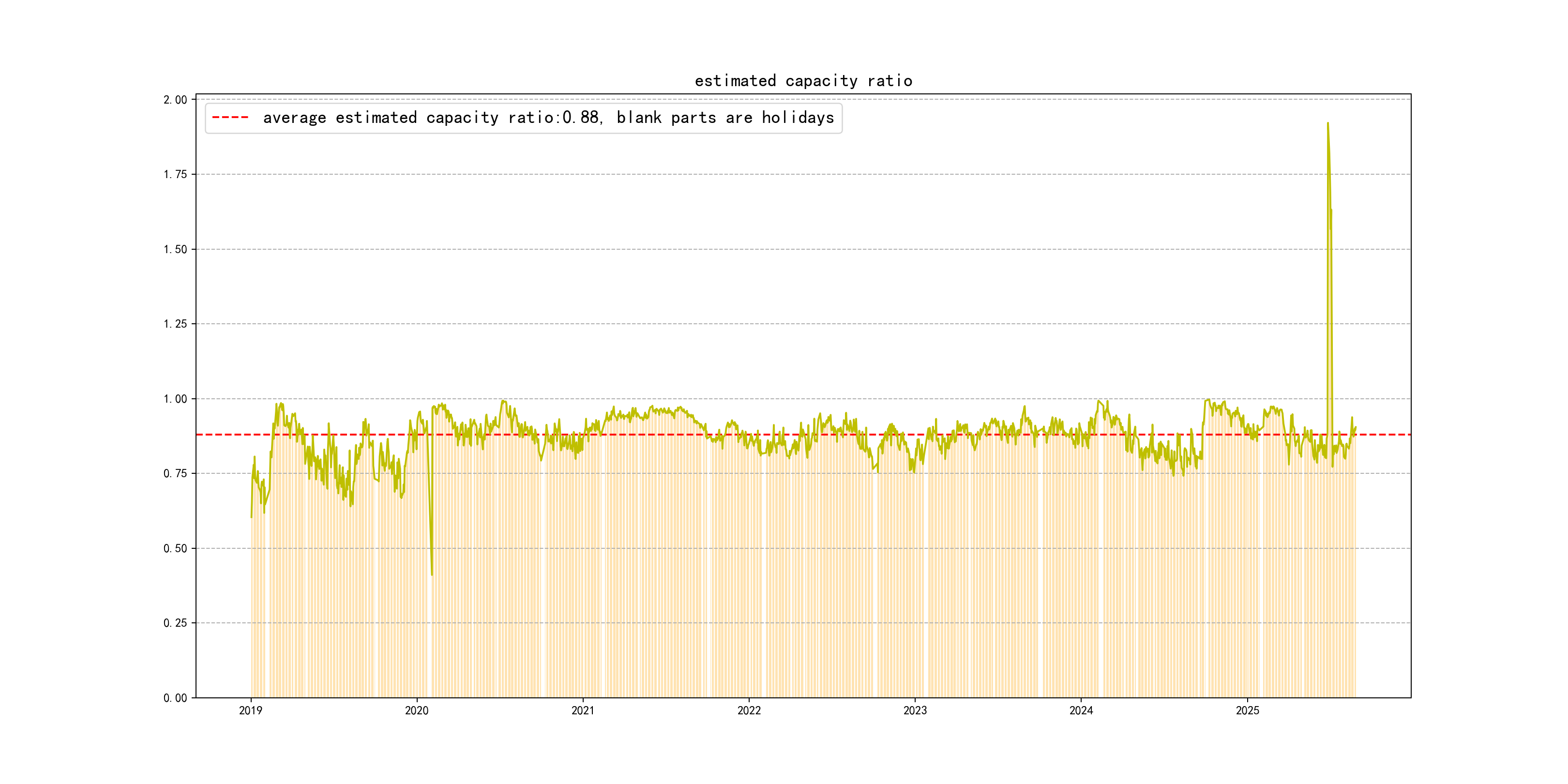Click the 1.00 y-axis tick label
The height and width of the screenshot is (784, 1568).
(x=175, y=399)
